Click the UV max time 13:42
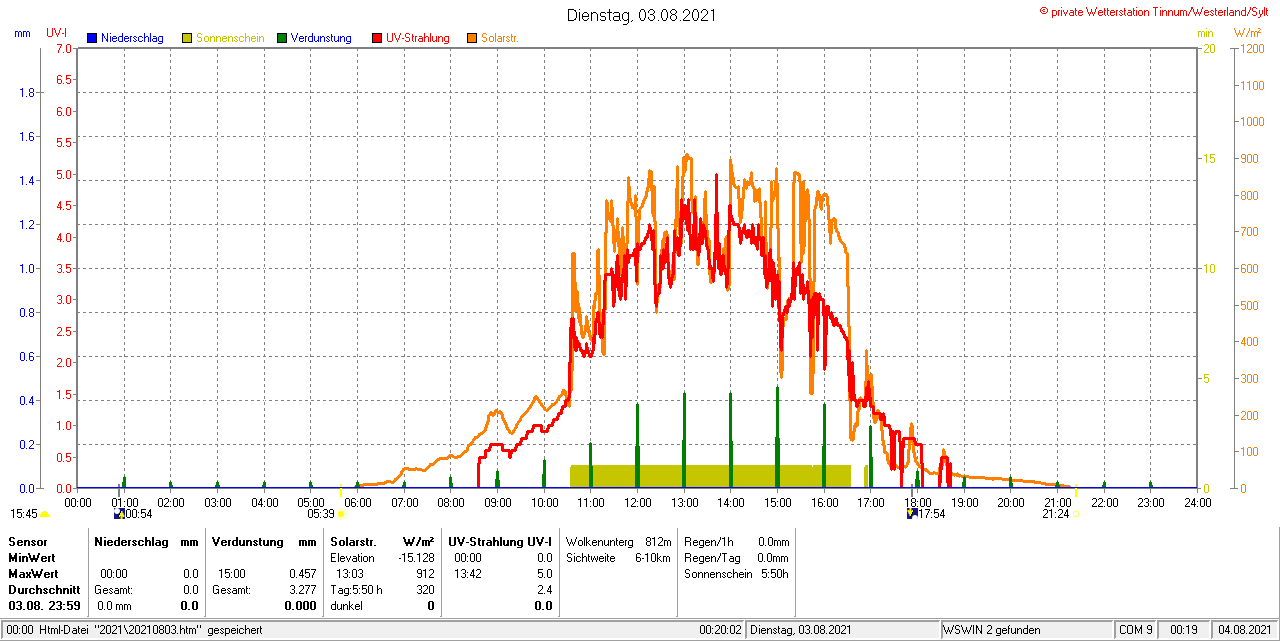 467,573
